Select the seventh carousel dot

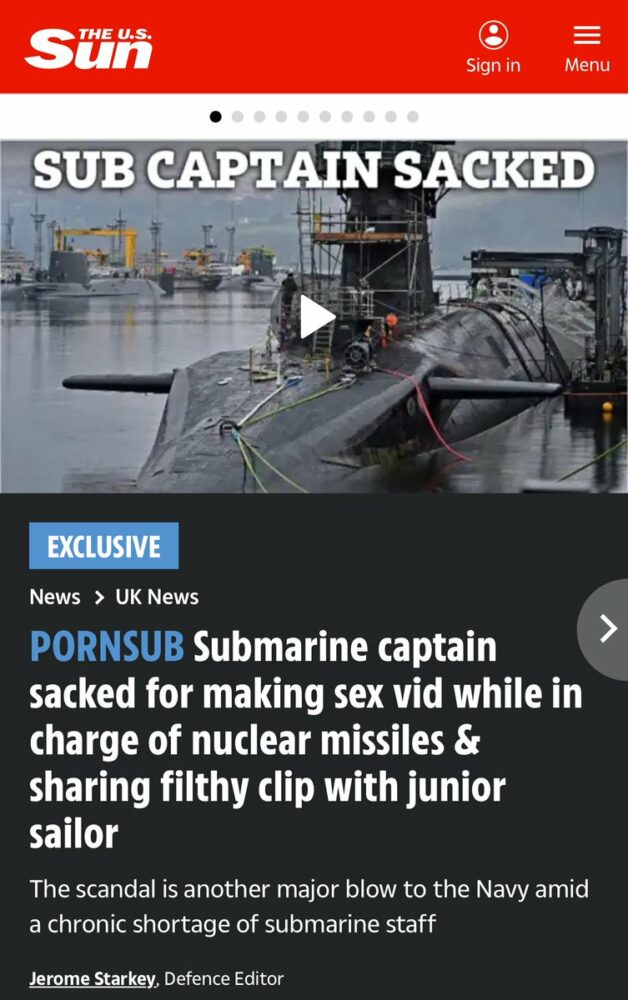347,117
